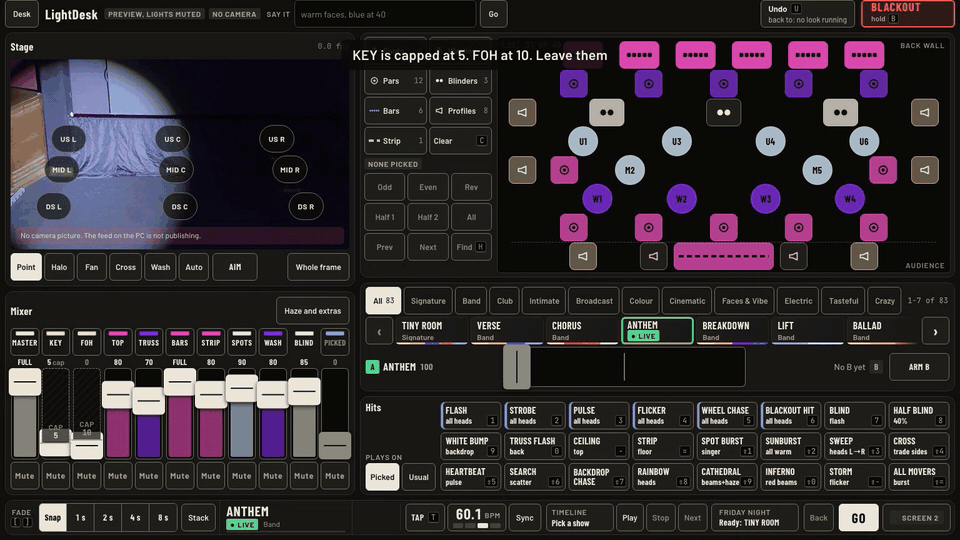
Task: Pick the Blinders fixture group
Action: point(460,81)
